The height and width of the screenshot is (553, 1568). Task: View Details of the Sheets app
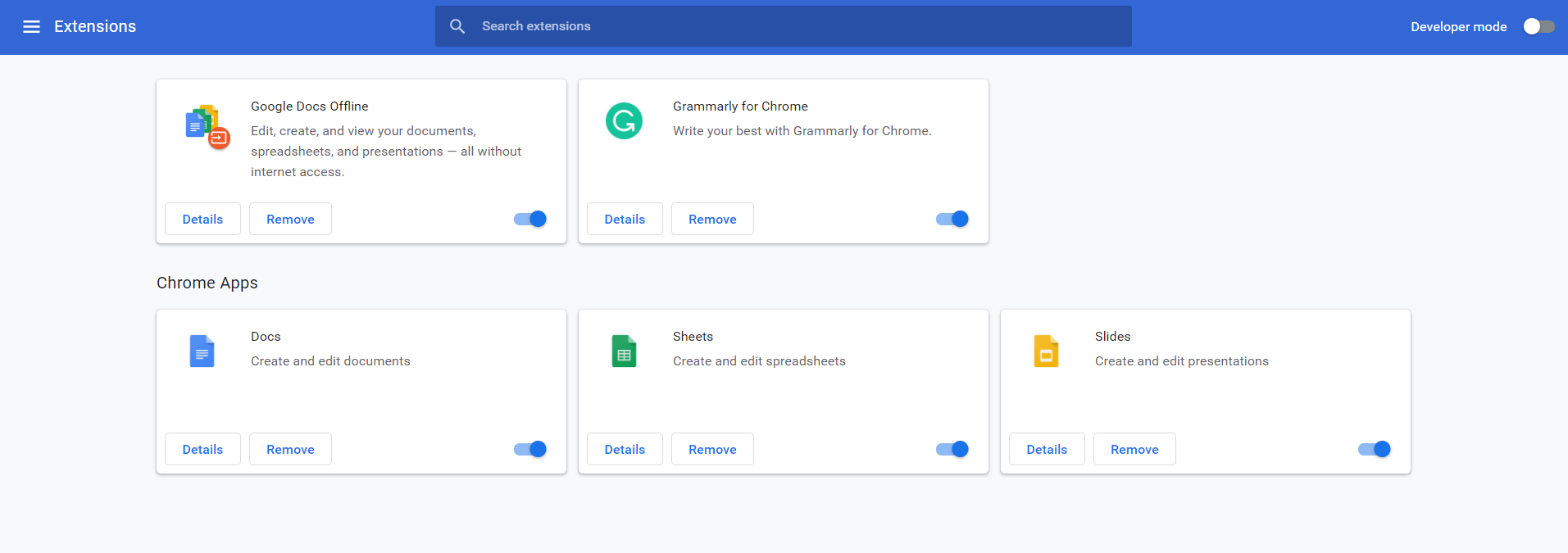tap(625, 449)
